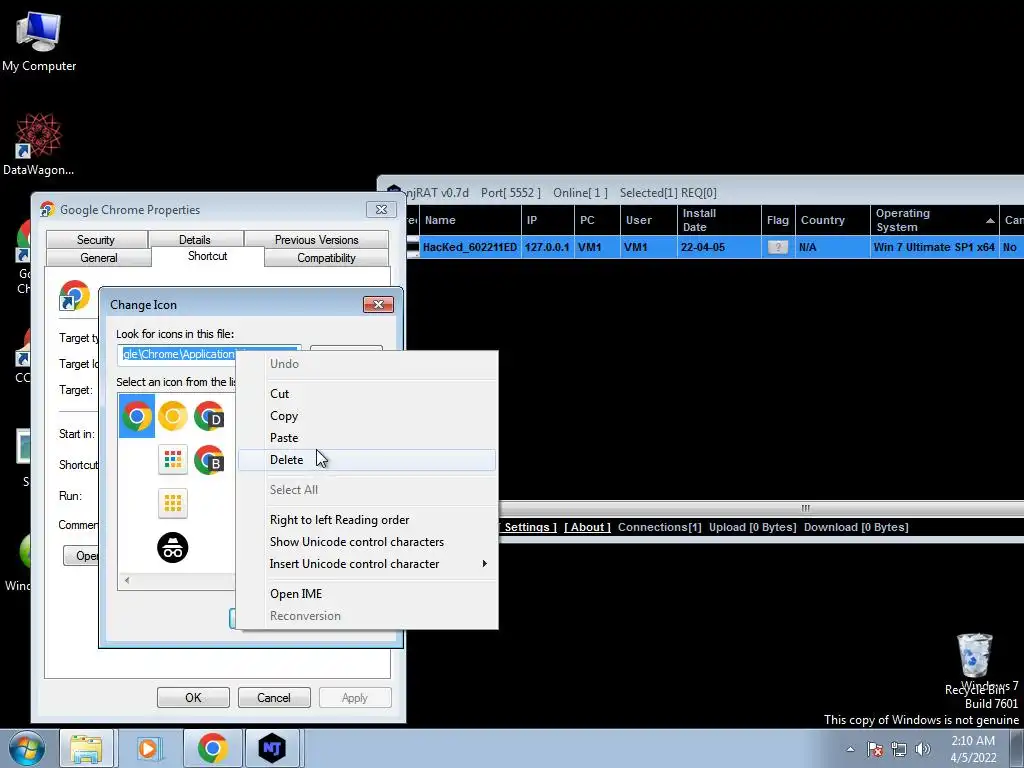Switch to njRAT taskbar button

click(272, 748)
